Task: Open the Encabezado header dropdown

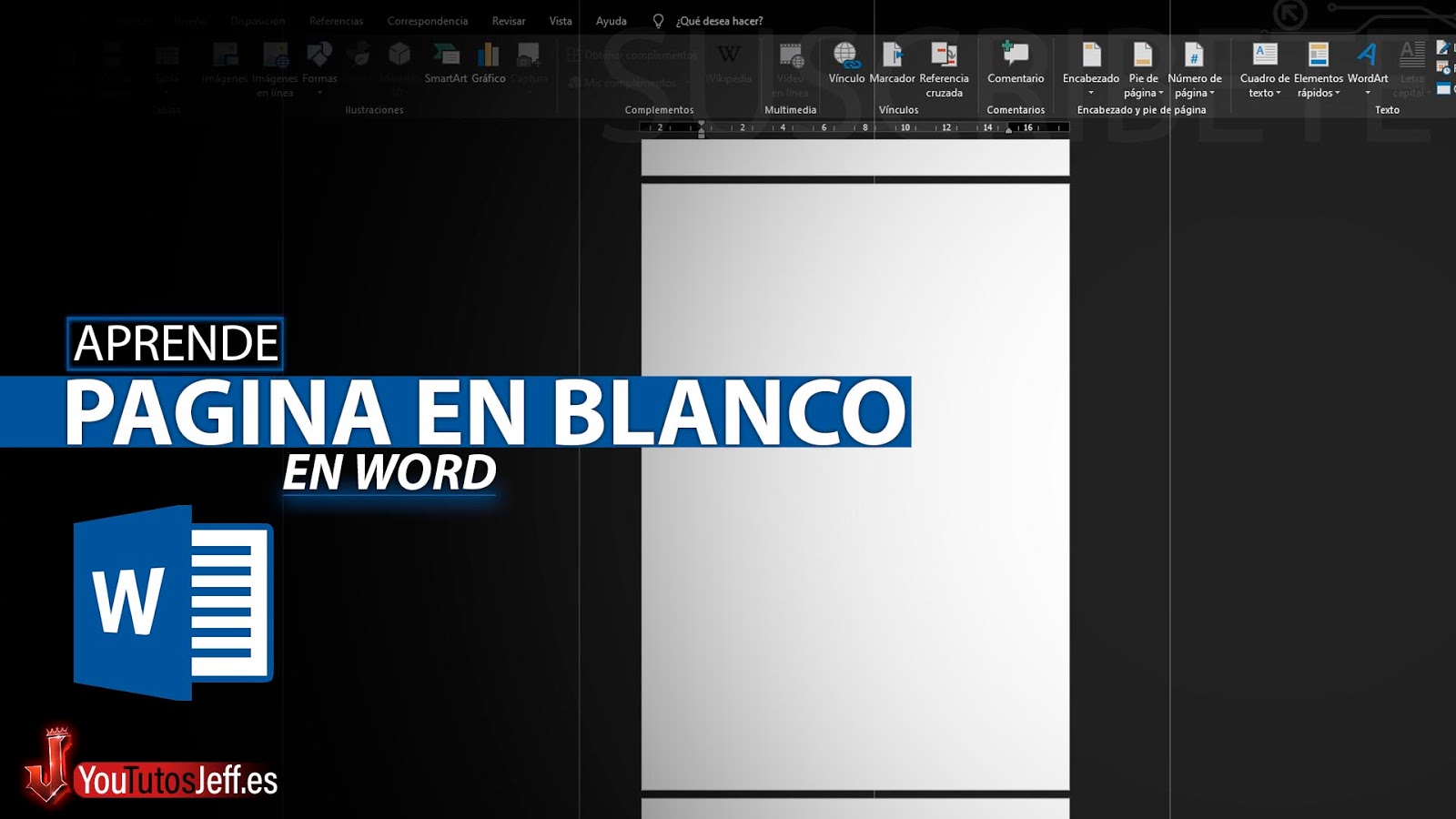Action: (x=1091, y=70)
